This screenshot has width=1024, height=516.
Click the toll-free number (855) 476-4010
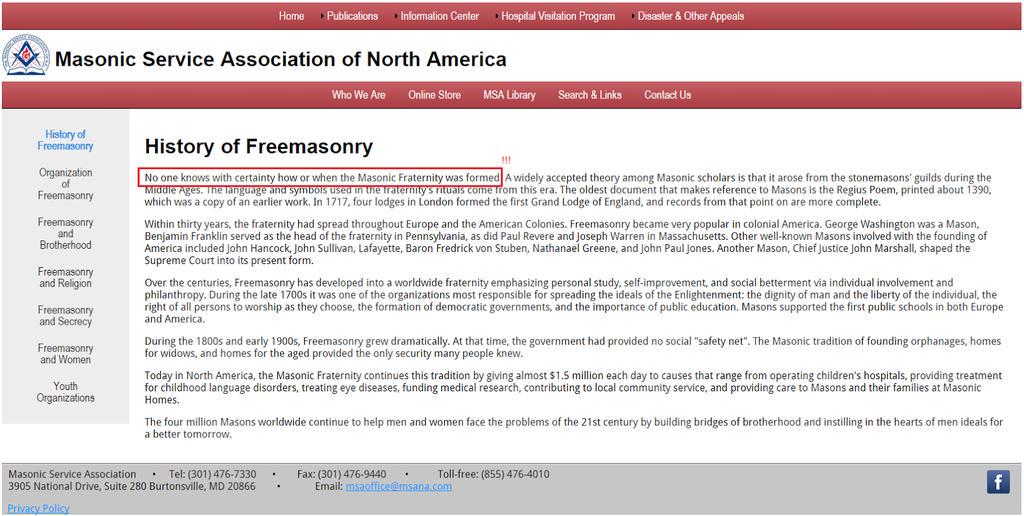[x=515, y=474]
